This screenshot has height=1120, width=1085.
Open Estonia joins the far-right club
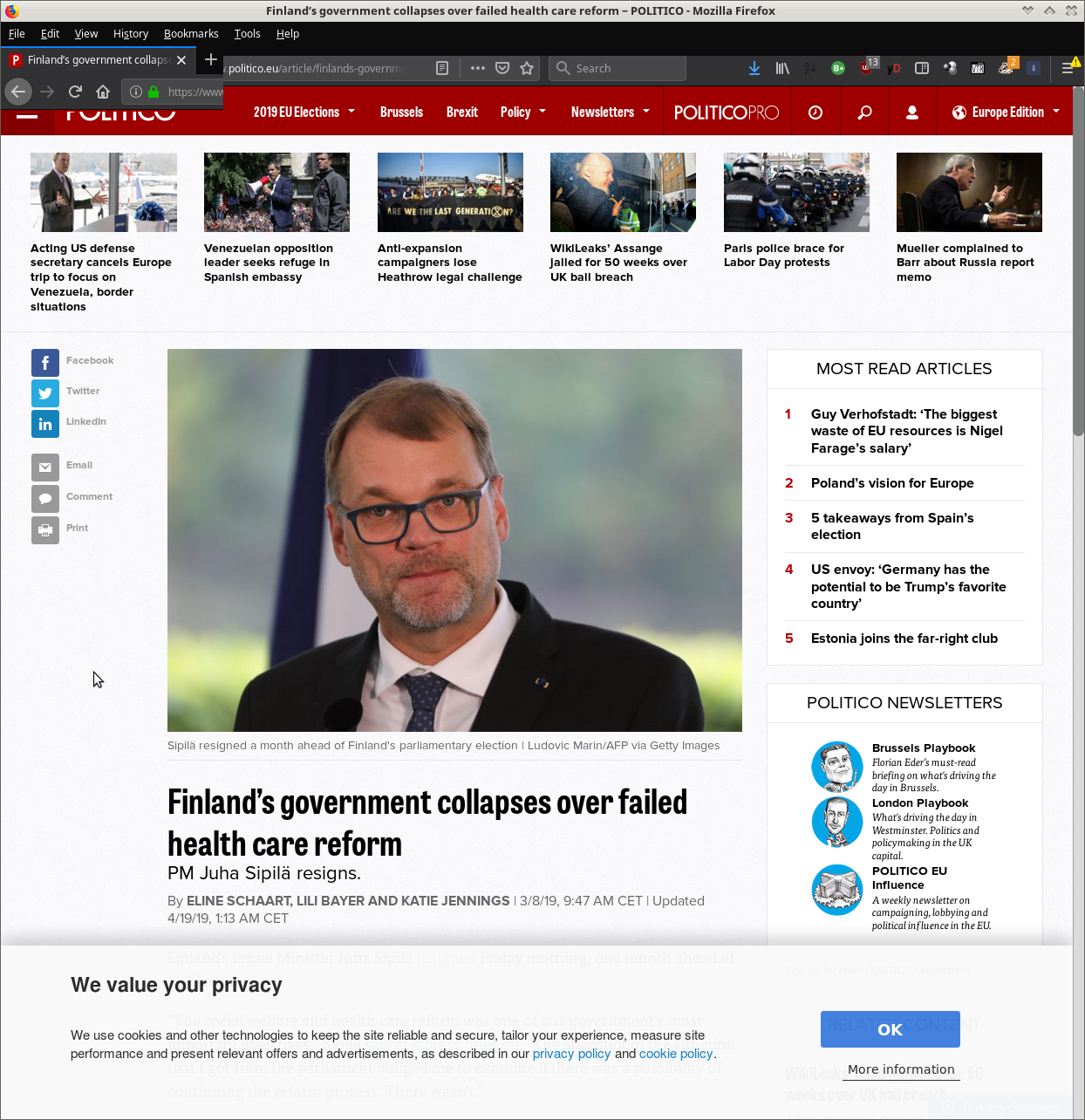904,639
